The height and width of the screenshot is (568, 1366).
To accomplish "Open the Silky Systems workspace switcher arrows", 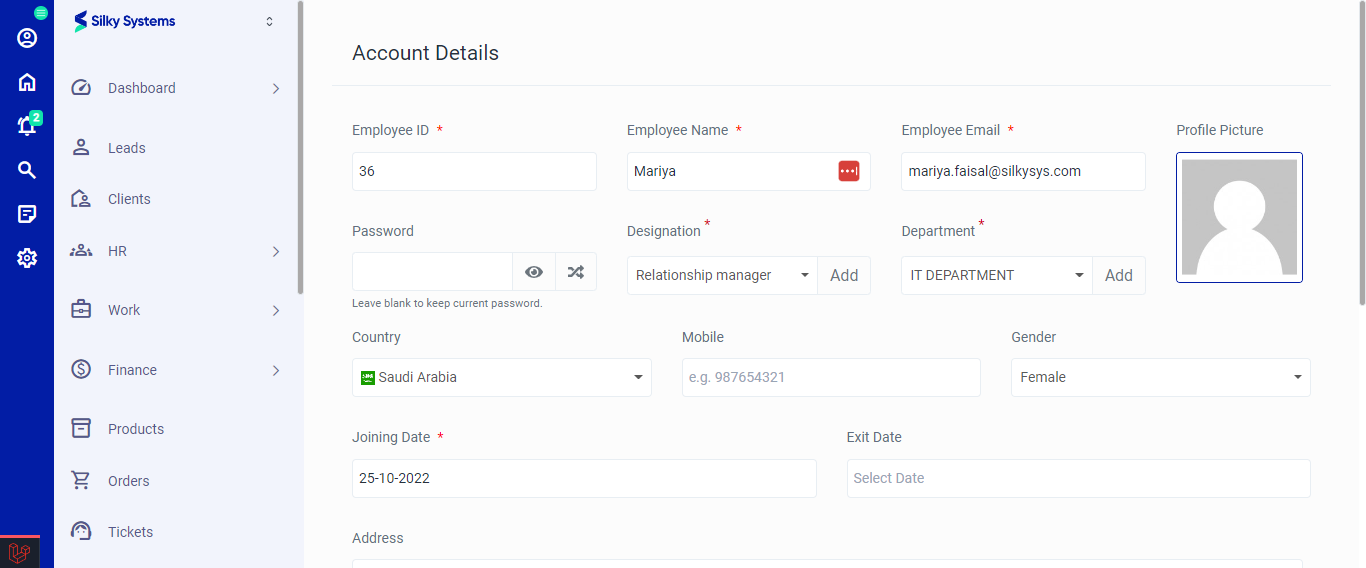I will (x=269, y=21).
